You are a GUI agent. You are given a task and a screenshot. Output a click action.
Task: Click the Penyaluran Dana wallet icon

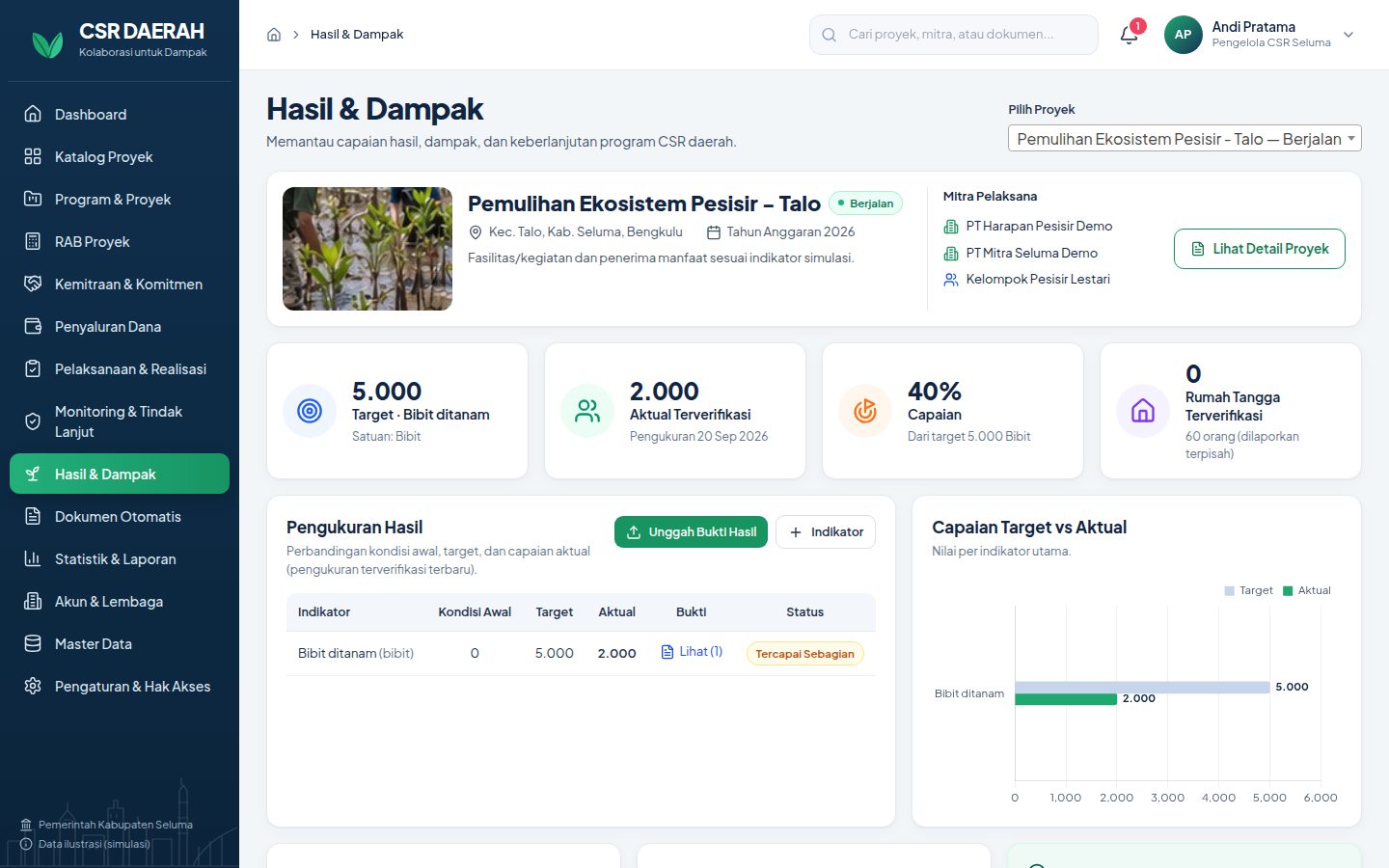(x=33, y=326)
